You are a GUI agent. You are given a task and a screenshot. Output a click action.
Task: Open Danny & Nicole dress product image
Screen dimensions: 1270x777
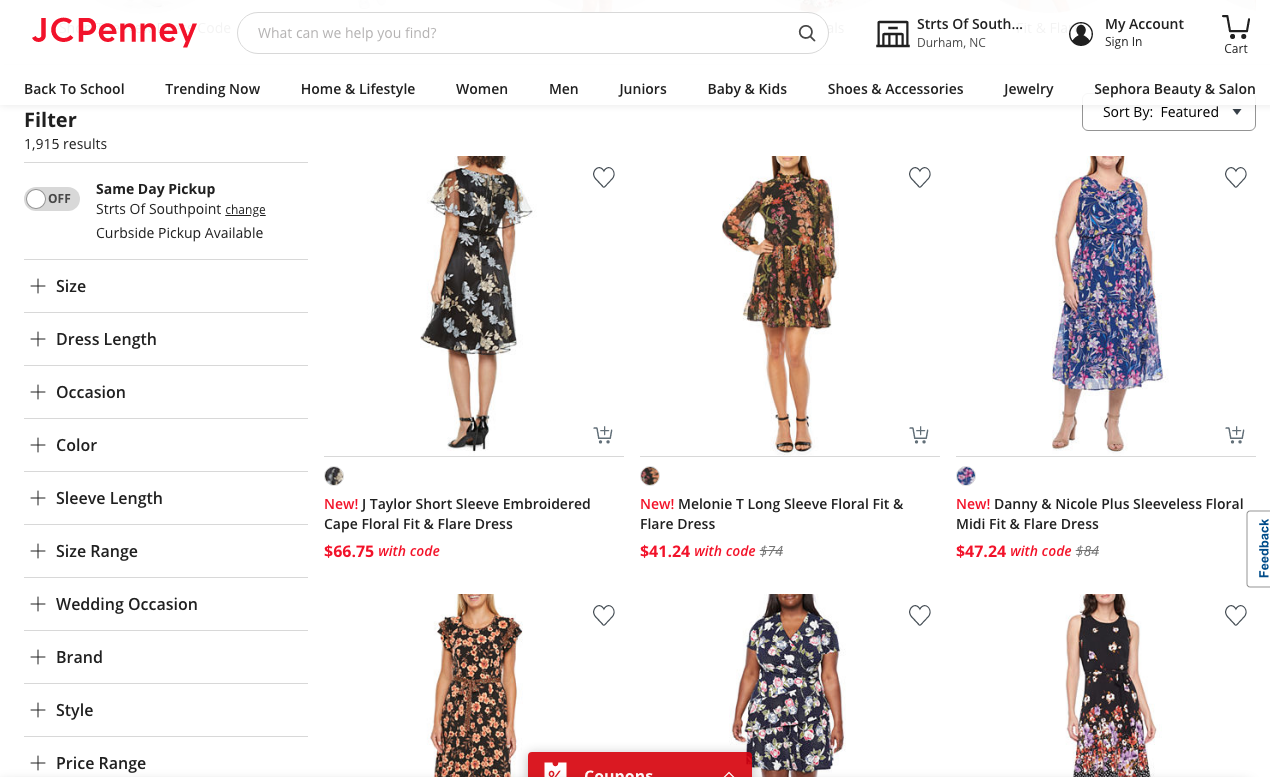pos(1106,304)
